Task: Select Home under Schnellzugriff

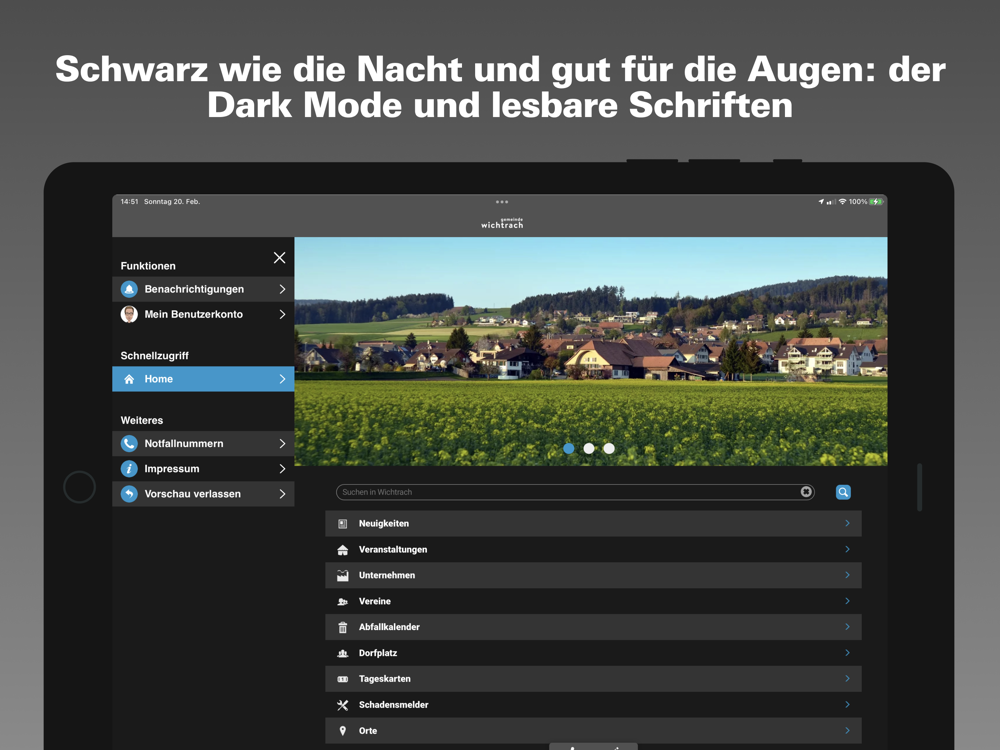Action: pyautogui.click(x=203, y=379)
